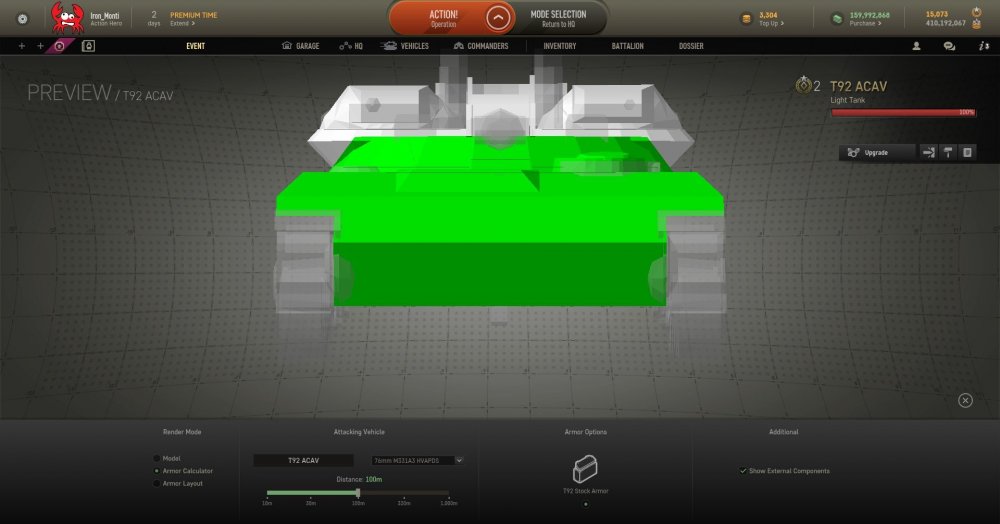Open the info notifications icon
Viewport: 1000px width, 524px height.
(x=984, y=46)
